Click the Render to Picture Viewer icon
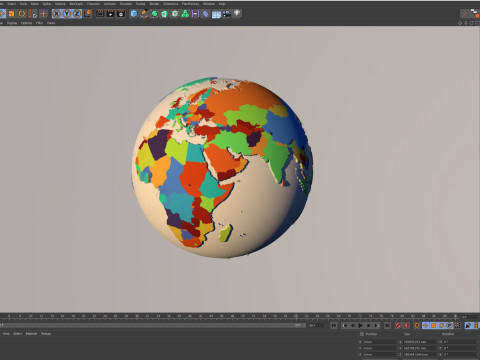Viewport: 480px width, 360px height. click(x=110, y=14)
